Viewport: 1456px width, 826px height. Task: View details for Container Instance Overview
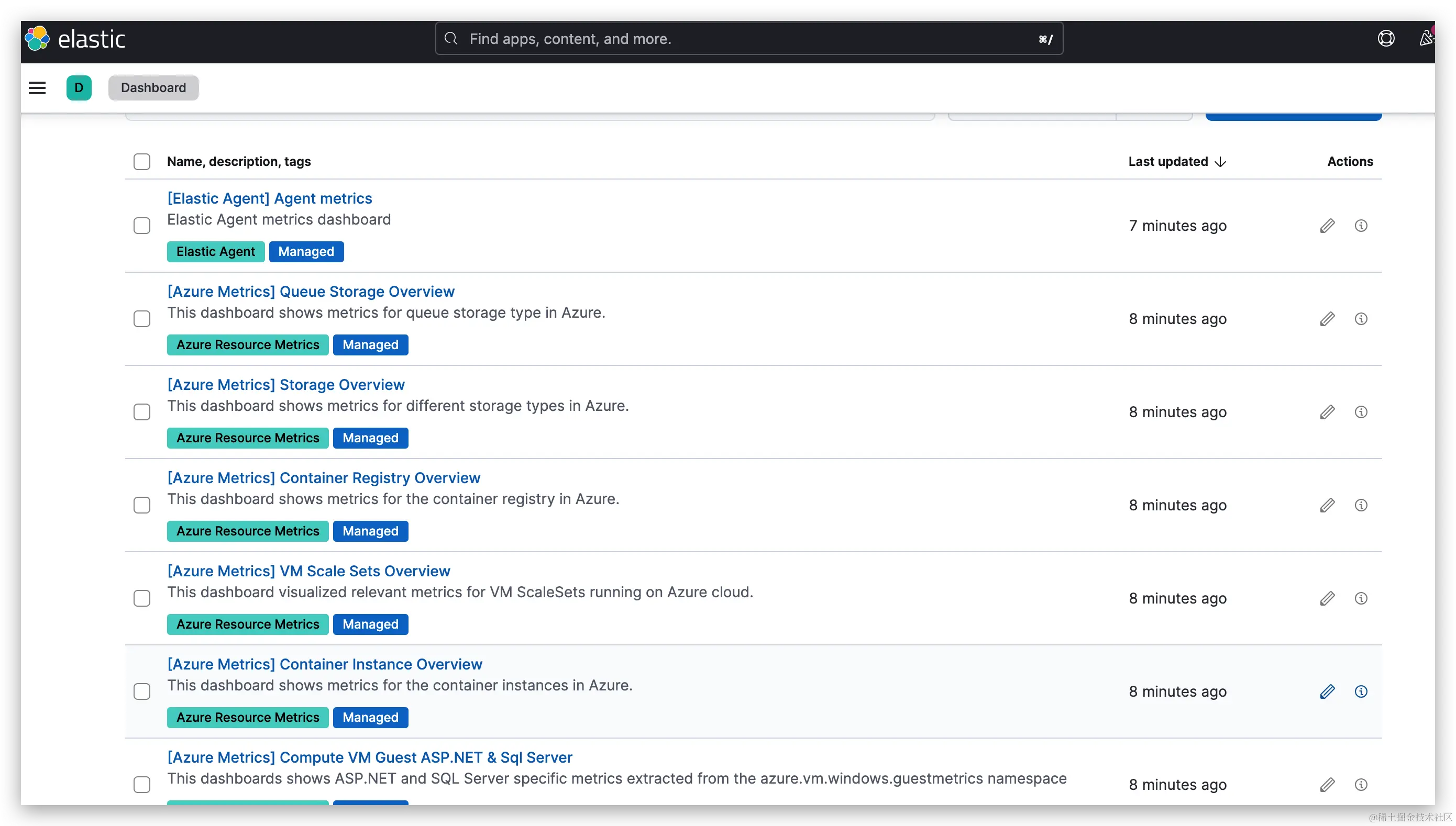click(x=1361, y=691)
